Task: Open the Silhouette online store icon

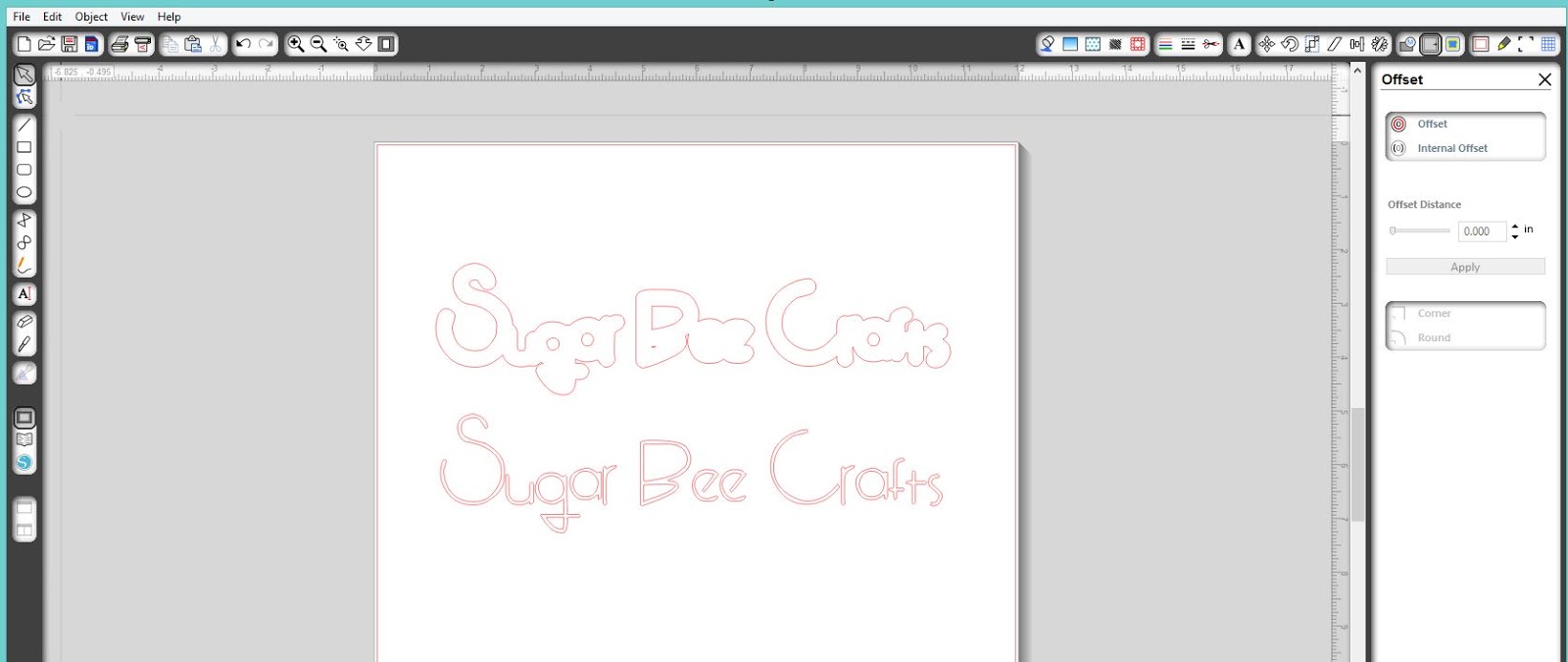Action: point(24,463)
